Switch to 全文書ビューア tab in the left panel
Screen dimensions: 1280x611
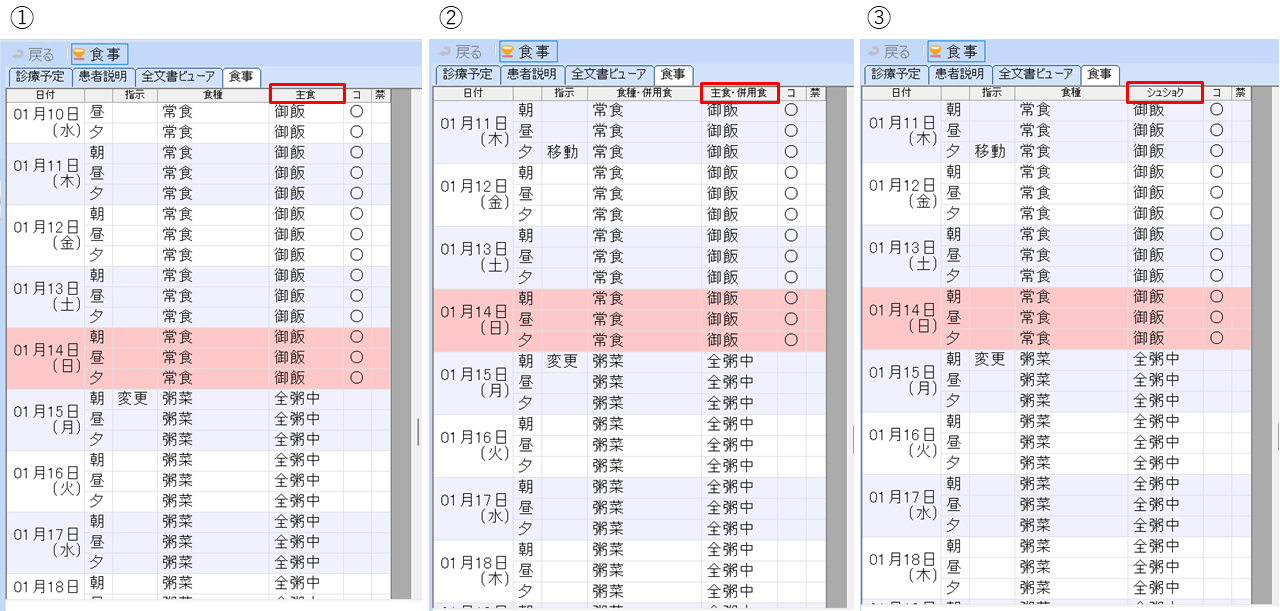click(178, 76)
